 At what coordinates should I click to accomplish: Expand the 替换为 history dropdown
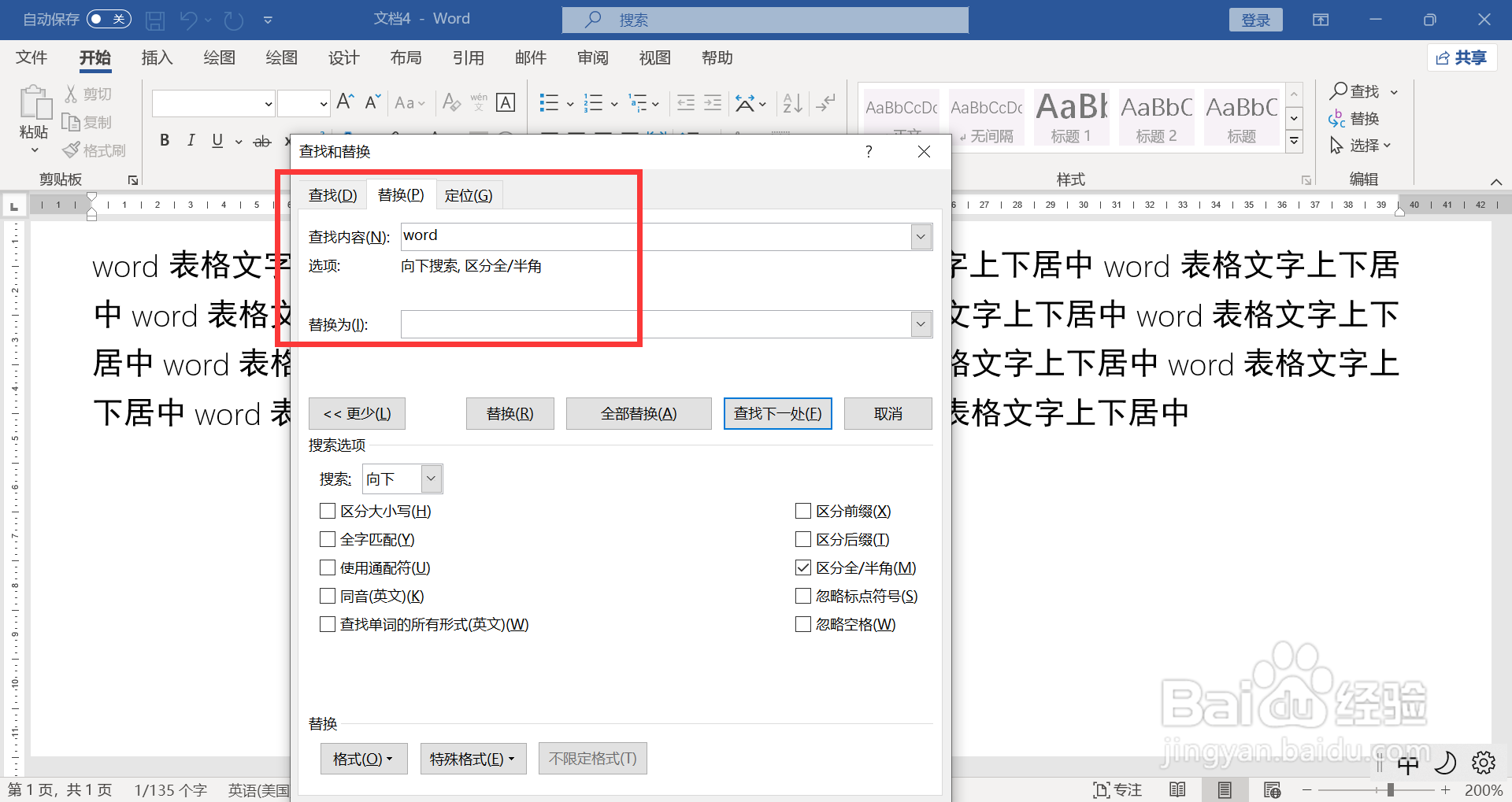921,324
